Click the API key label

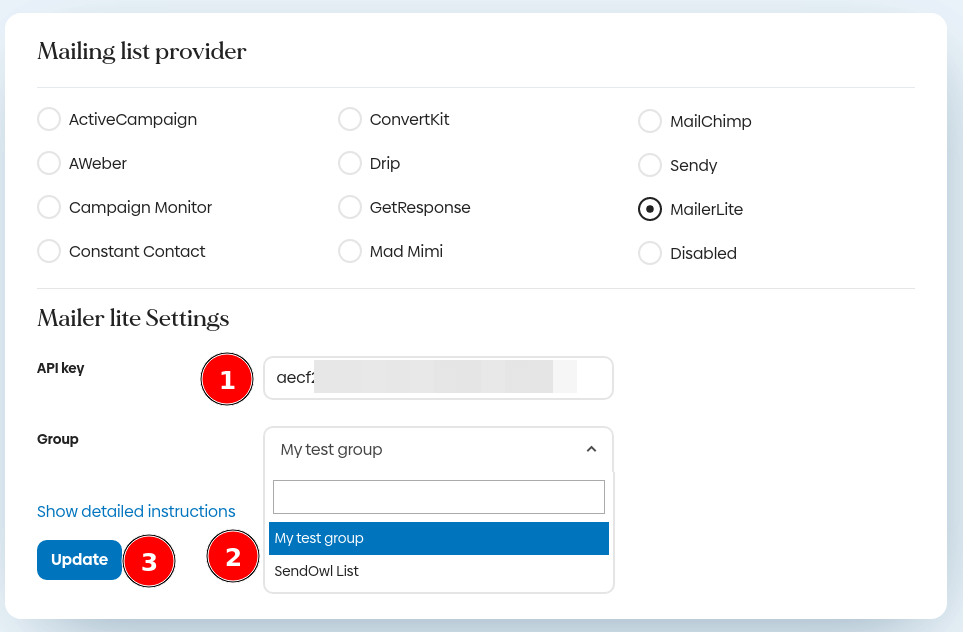pos(60,369)
